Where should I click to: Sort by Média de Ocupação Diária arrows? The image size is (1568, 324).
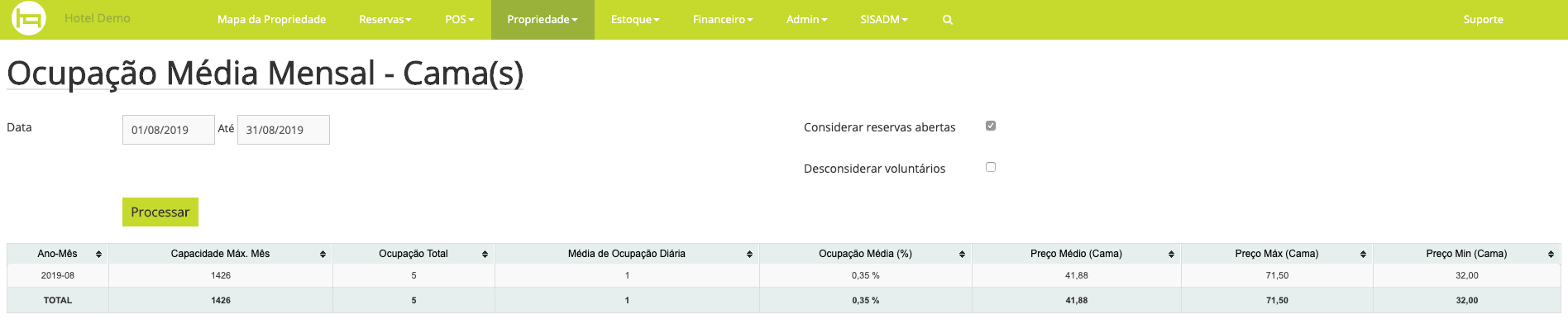pyautogui.click(x=749, y=255)
